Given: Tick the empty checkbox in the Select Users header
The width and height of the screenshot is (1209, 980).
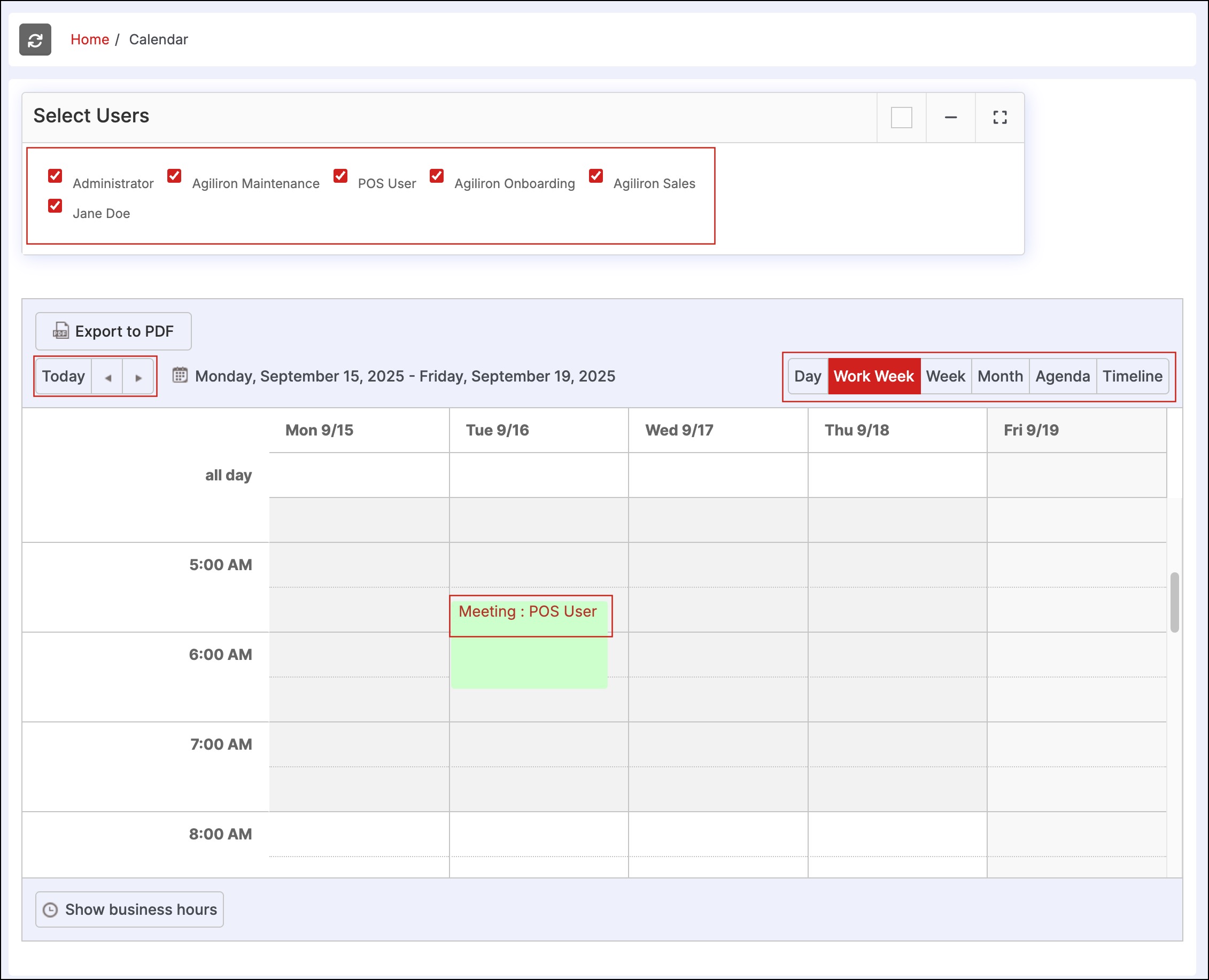Looking at the screenshot, I should 901,118.
